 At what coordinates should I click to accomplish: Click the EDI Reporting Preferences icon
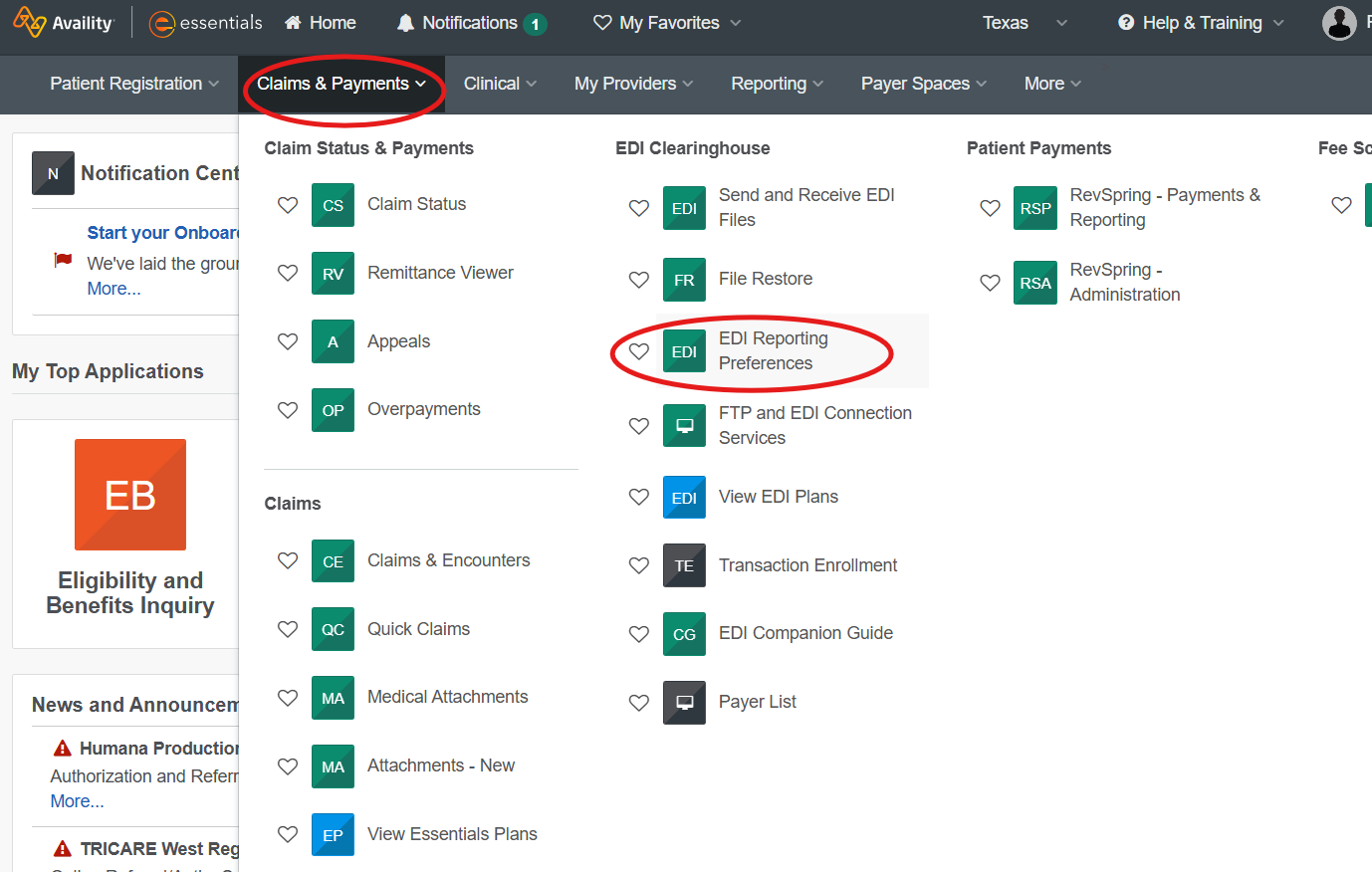point(684,351)
